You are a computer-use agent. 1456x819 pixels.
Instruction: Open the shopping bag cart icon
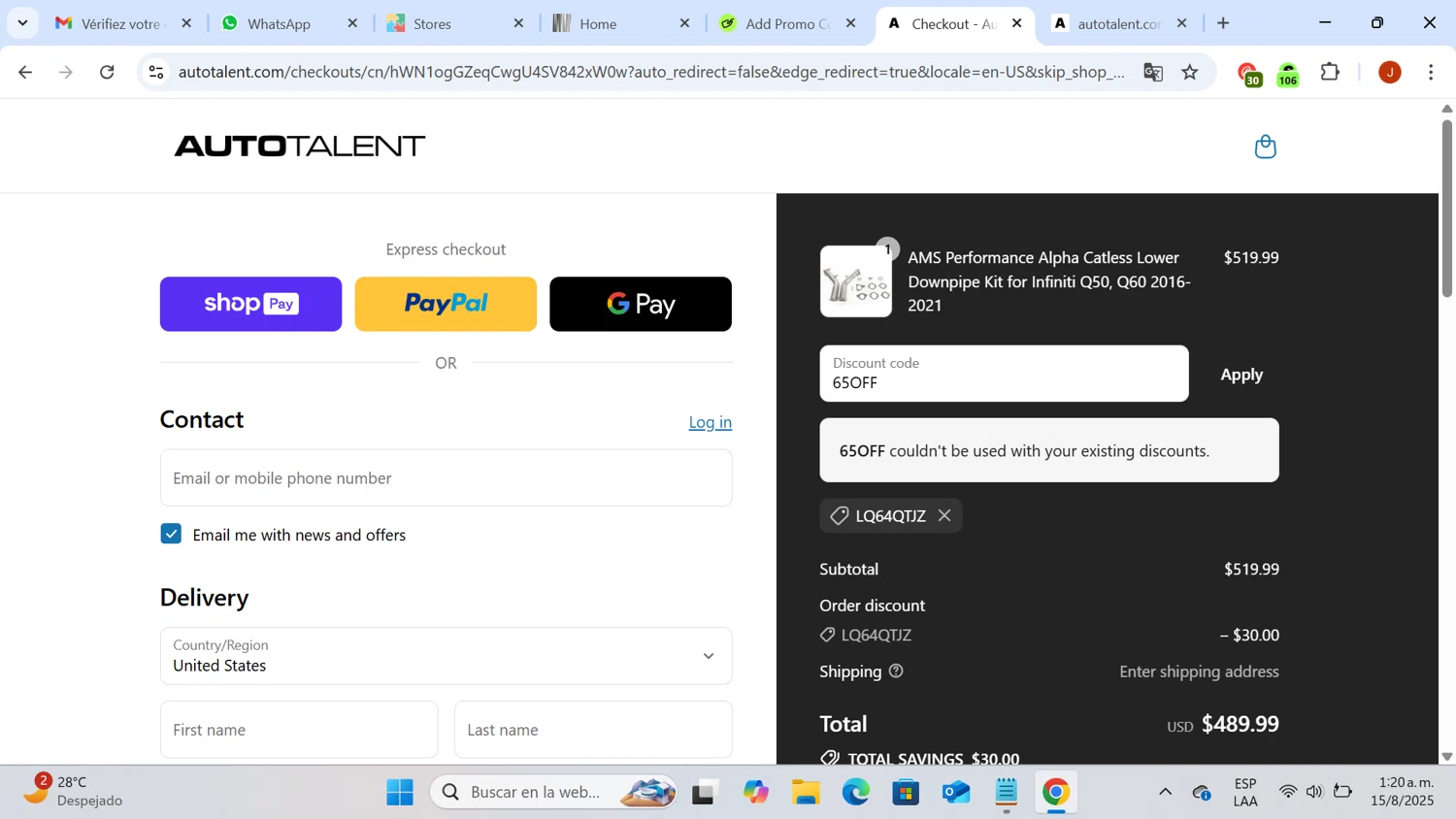tap(1265, 147)
